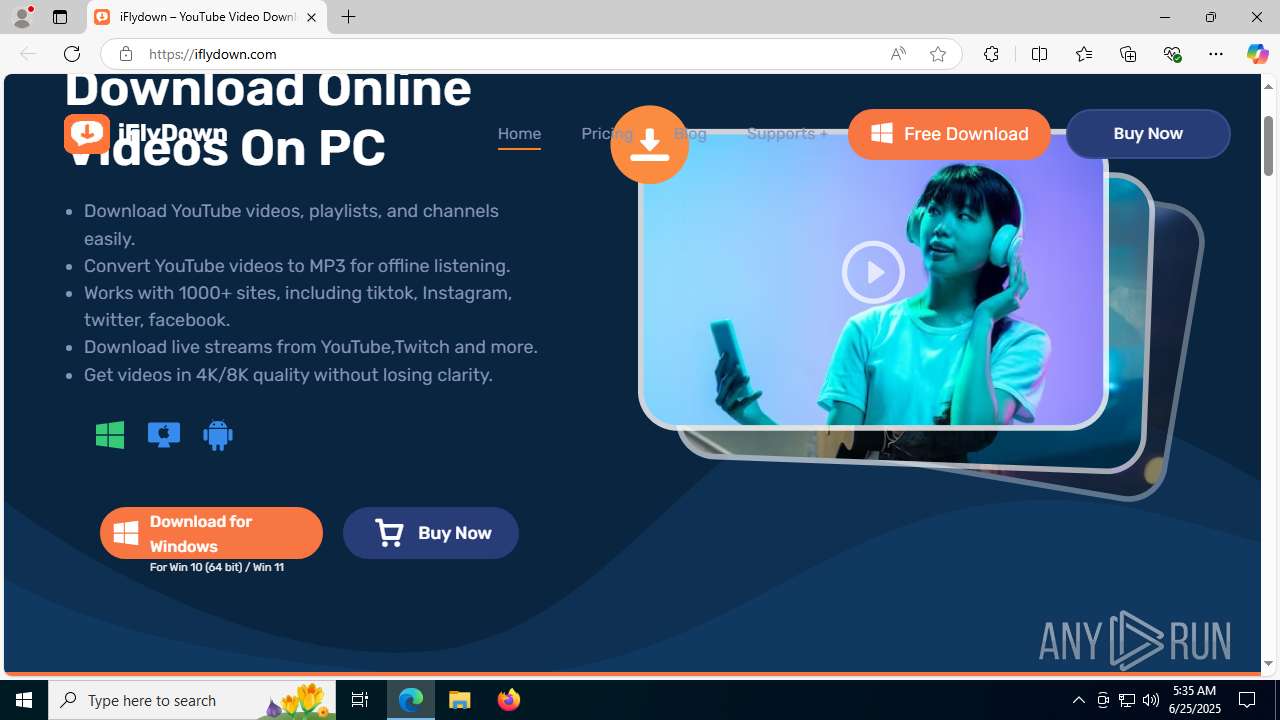Expand the Supports menu

coord(787,134)
